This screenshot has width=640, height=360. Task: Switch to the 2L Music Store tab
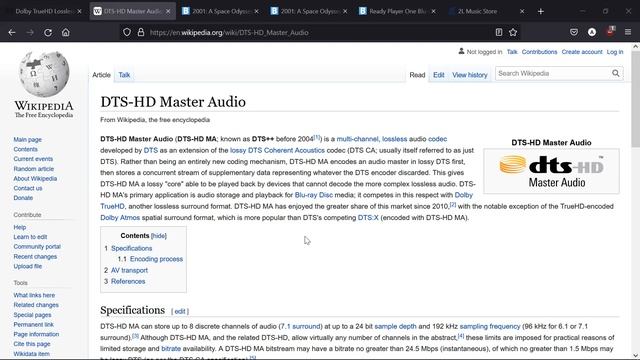[x=478, y=11]
